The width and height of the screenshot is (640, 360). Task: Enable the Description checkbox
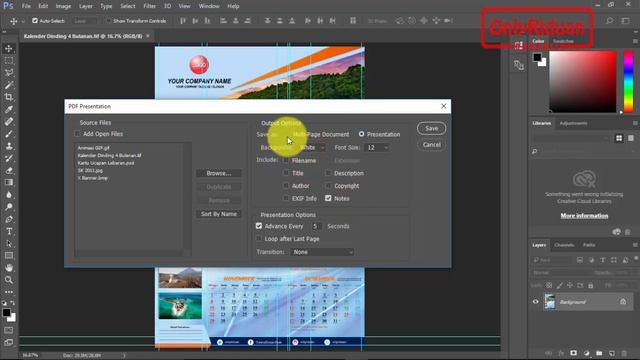(328, 173)
